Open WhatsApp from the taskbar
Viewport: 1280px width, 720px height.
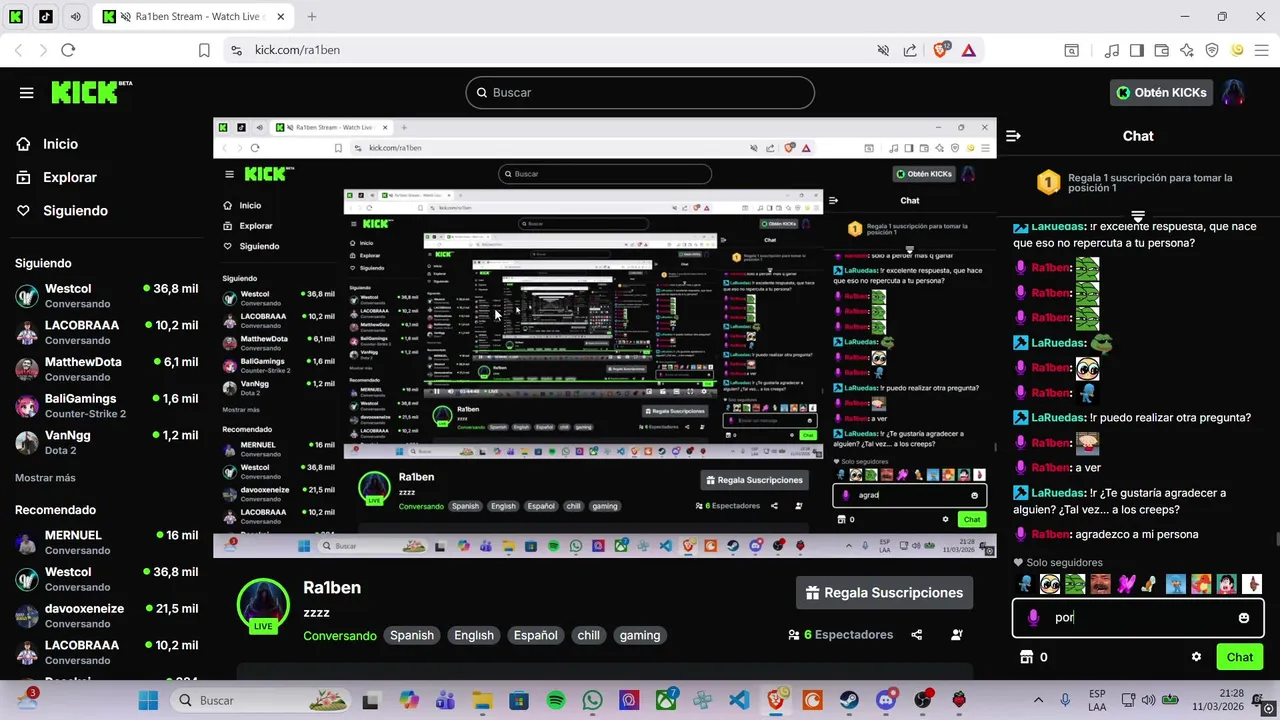593,700
